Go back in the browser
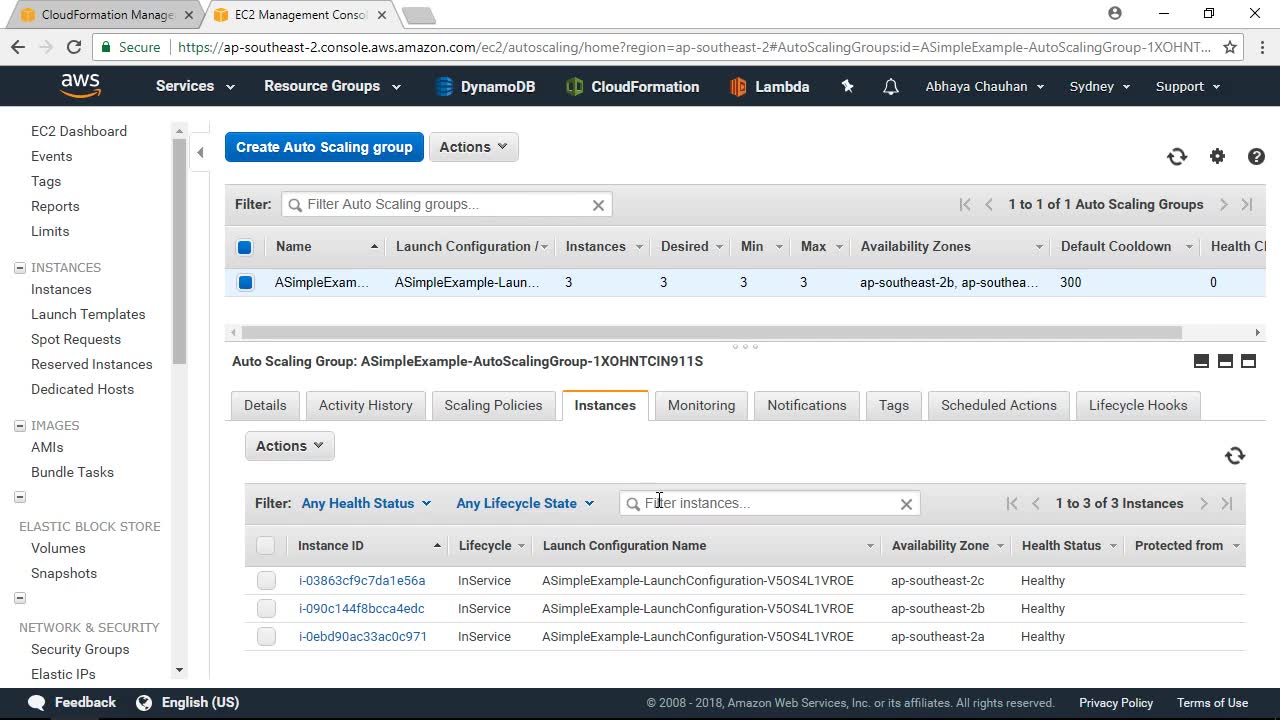 click(18, 47)
